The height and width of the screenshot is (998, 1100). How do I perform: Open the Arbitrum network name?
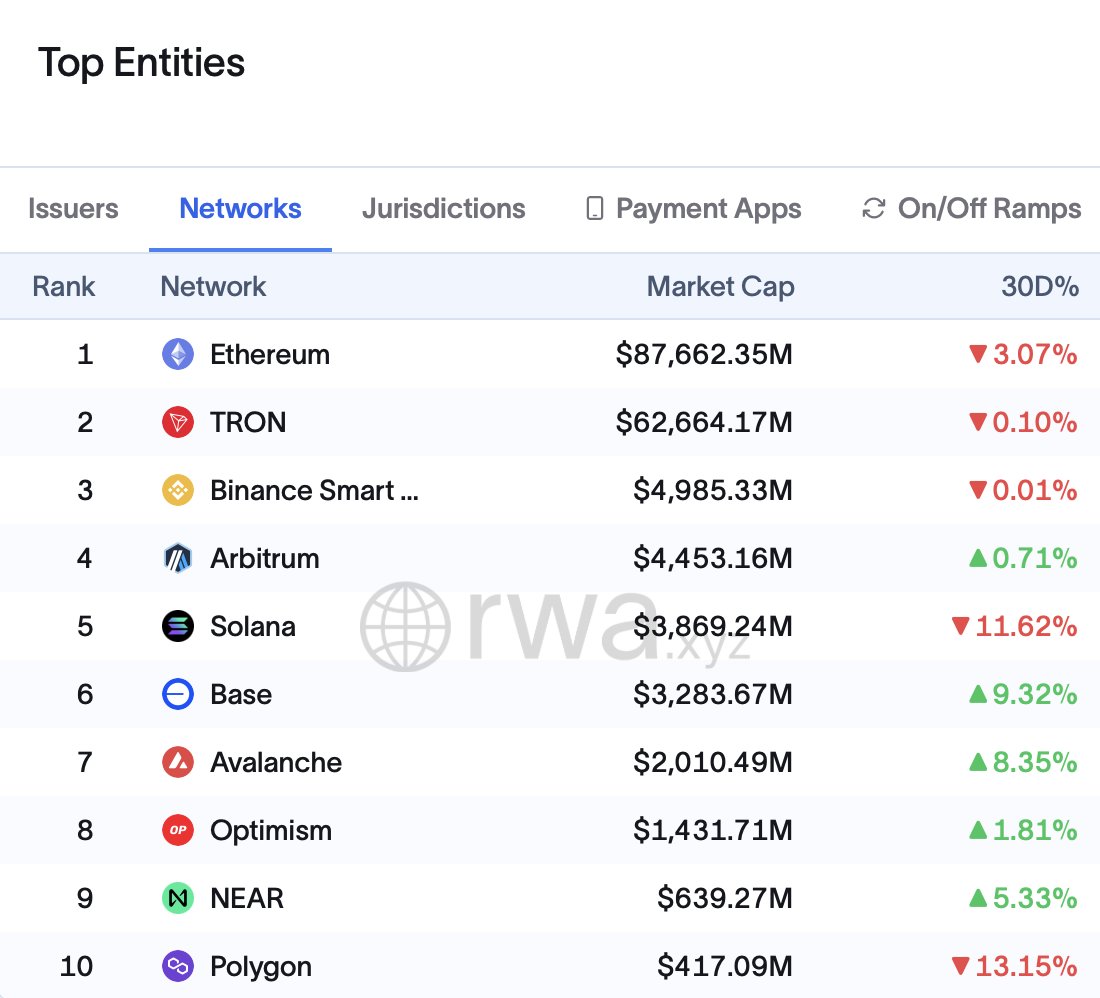coord(264,558)
